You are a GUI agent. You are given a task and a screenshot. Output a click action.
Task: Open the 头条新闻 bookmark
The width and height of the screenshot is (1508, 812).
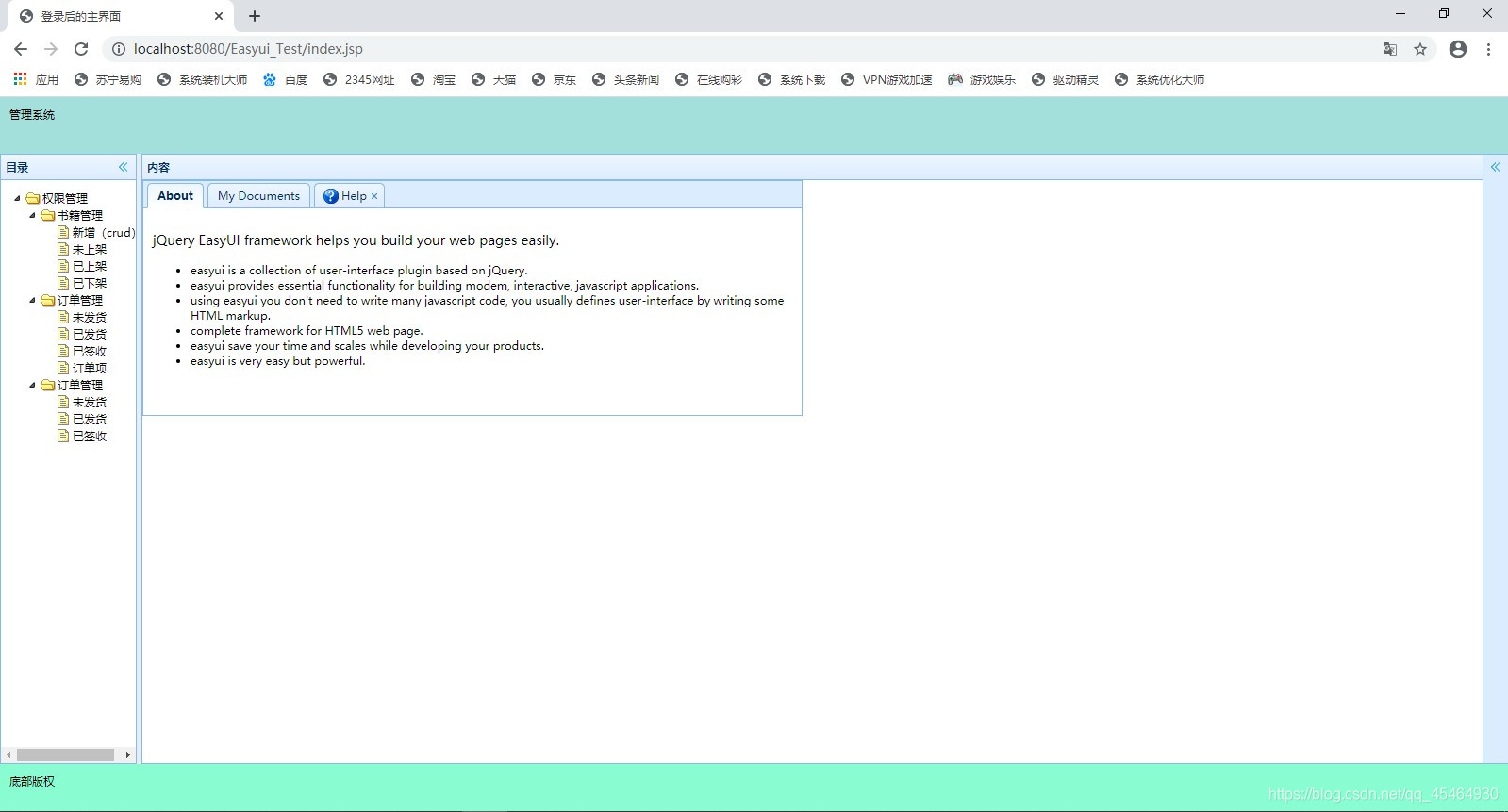625,79
